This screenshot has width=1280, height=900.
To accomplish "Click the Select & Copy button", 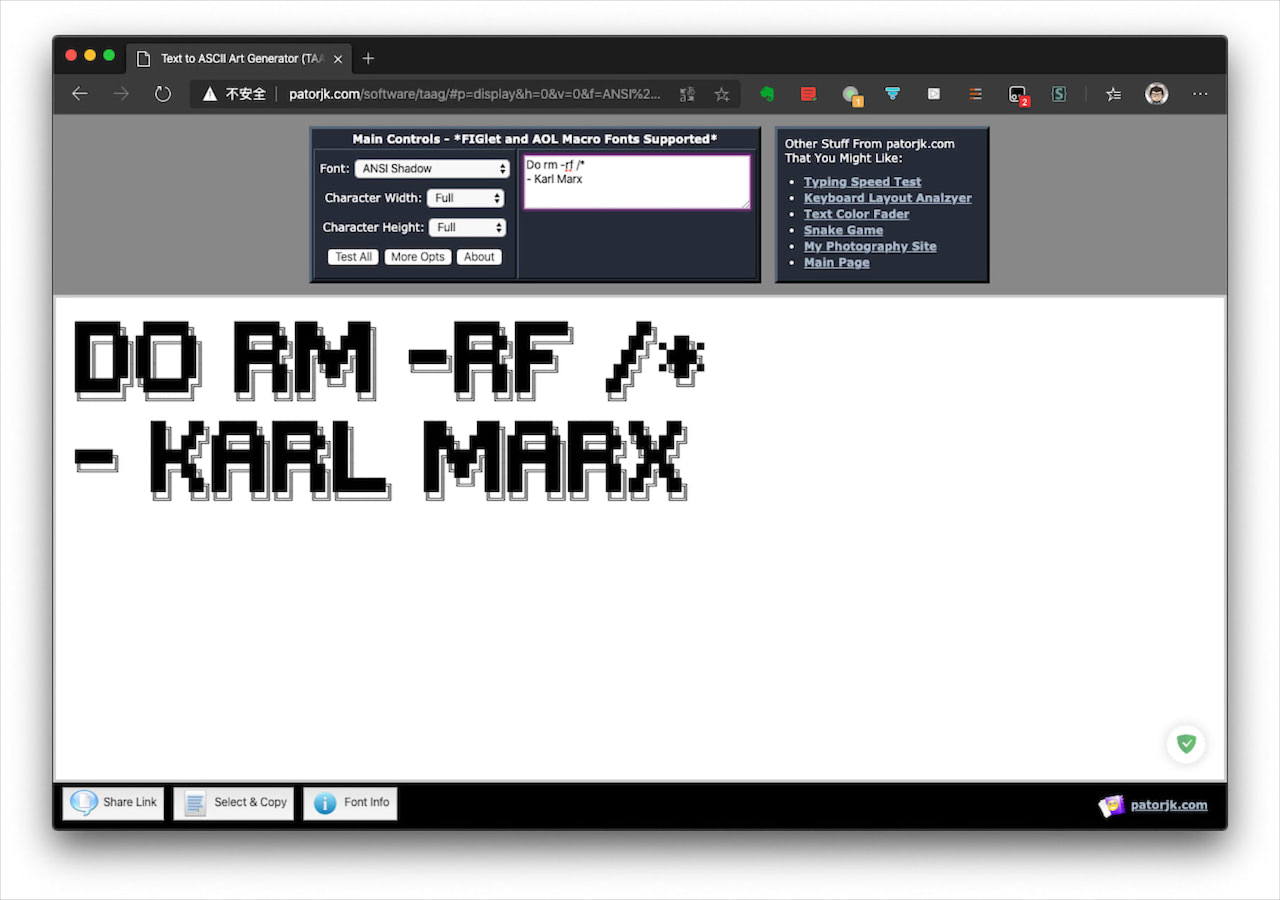I will [x=234, y=803].
